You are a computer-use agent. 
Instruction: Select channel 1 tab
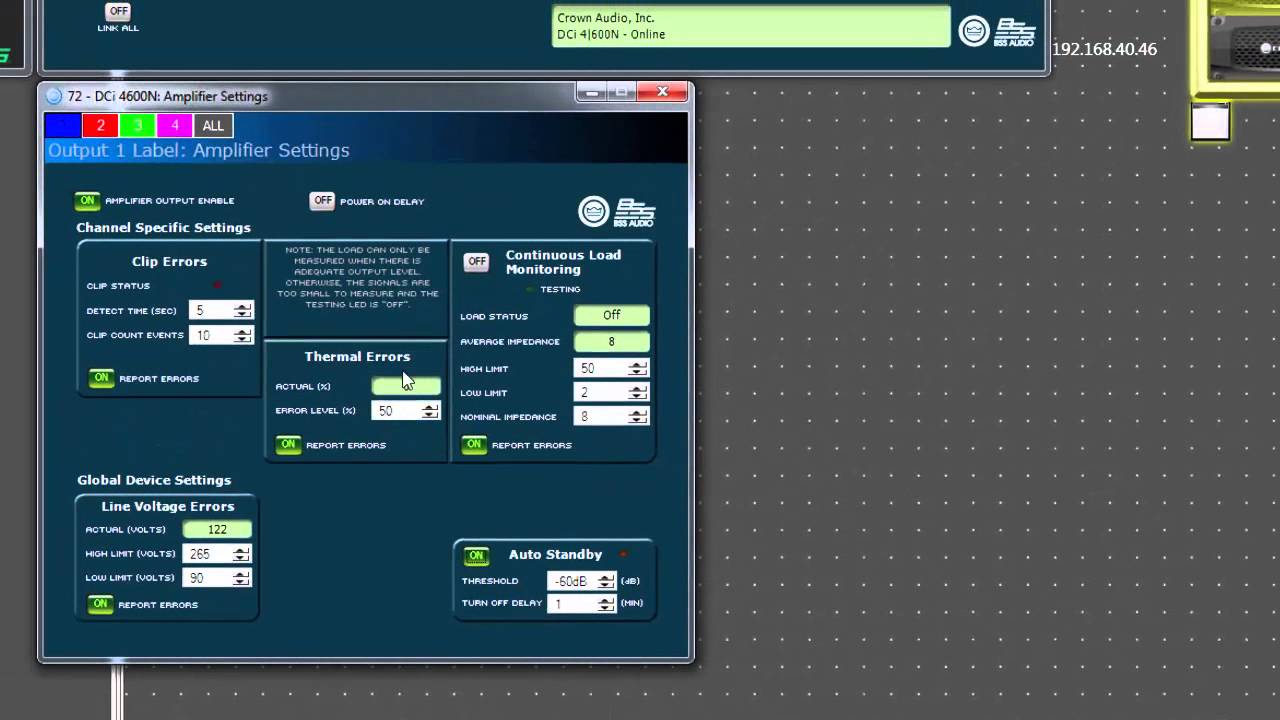click(63, 125)
